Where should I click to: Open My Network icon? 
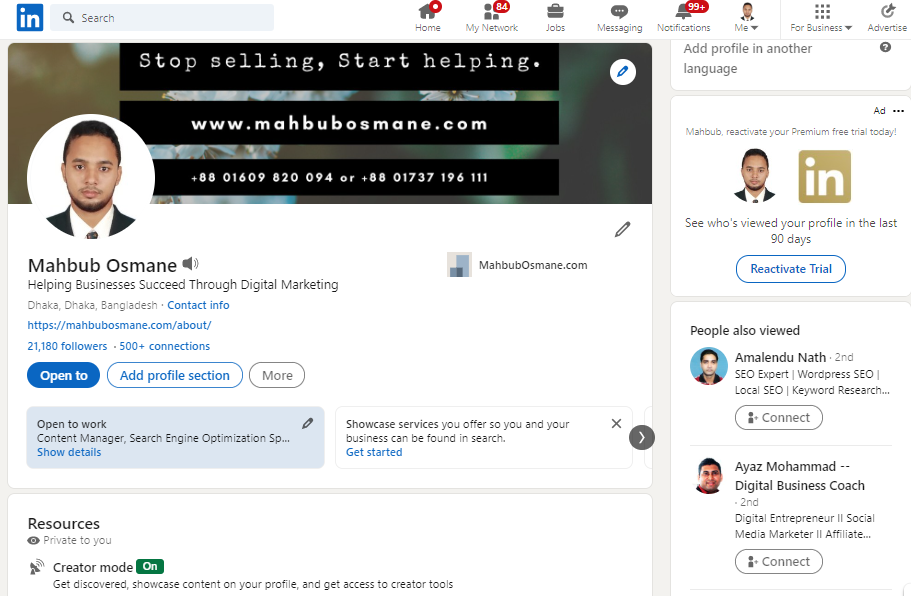point(492,12)
